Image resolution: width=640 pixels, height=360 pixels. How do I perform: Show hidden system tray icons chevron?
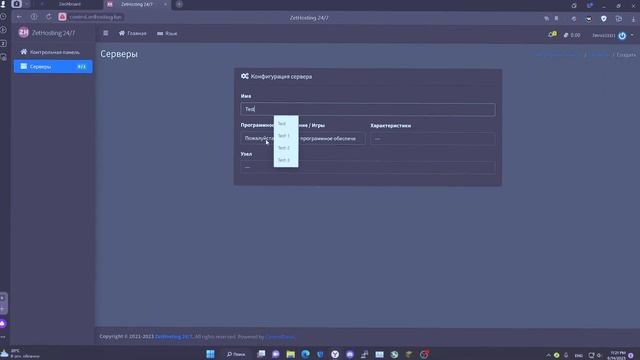coord(548,355)
